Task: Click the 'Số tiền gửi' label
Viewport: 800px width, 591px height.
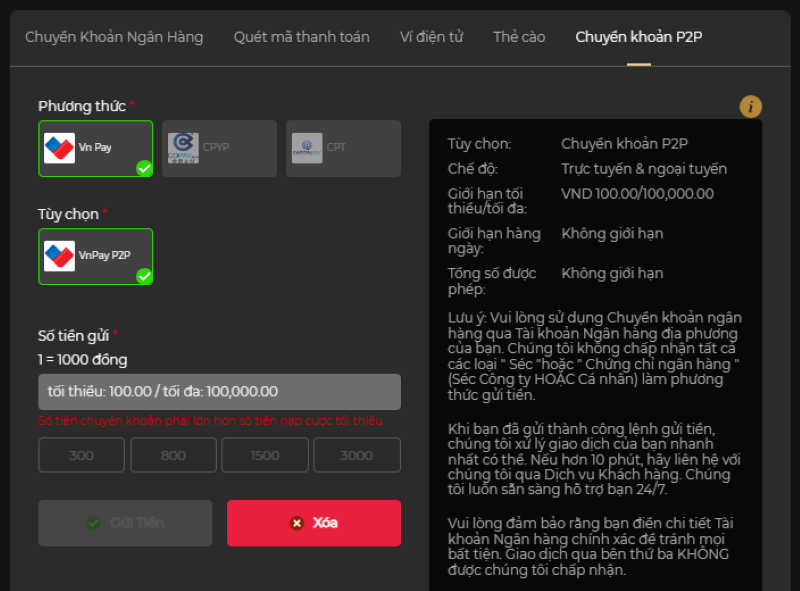Action: coord(73,336)
